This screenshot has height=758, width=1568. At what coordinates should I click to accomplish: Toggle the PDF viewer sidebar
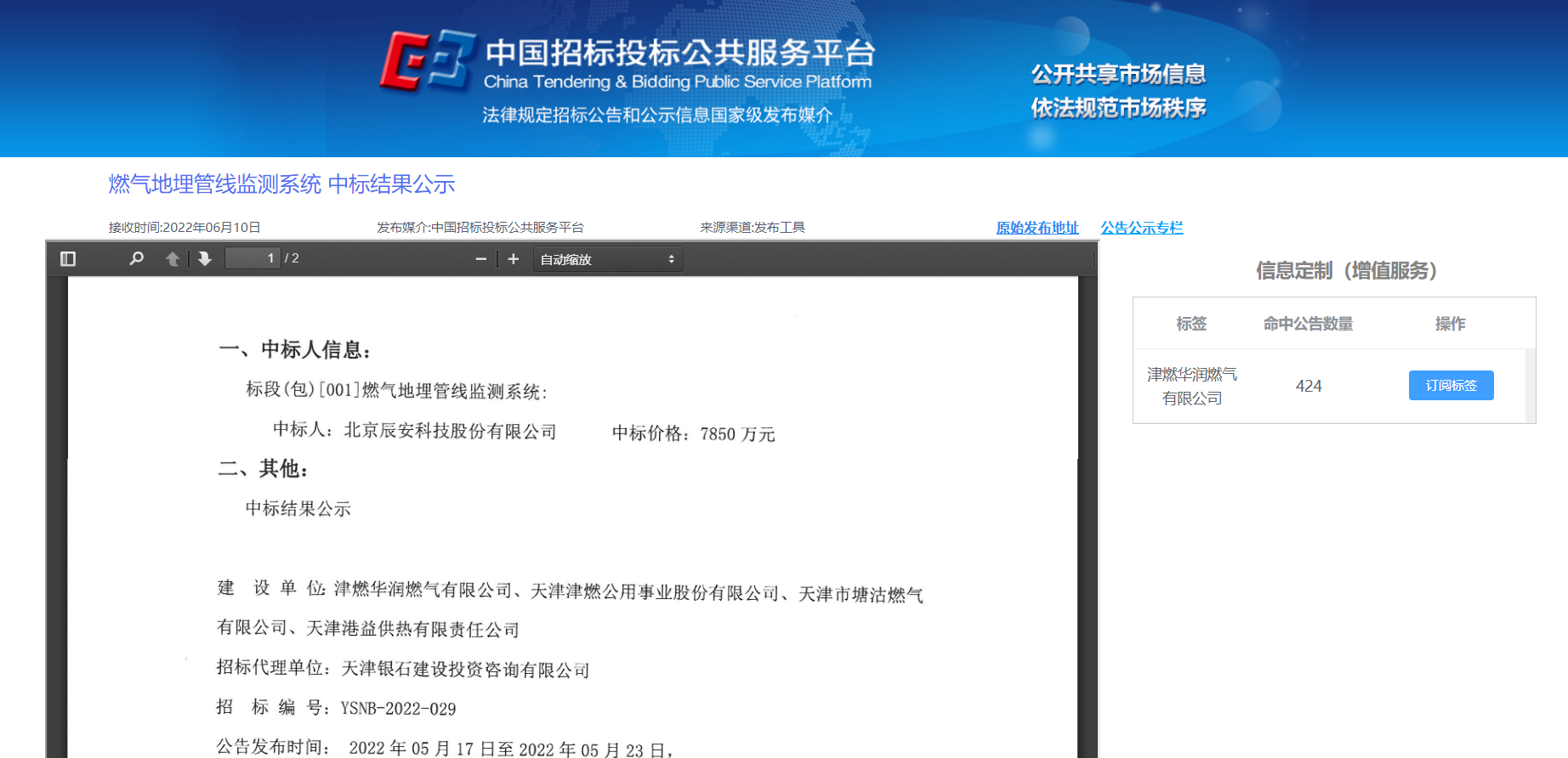68,259
